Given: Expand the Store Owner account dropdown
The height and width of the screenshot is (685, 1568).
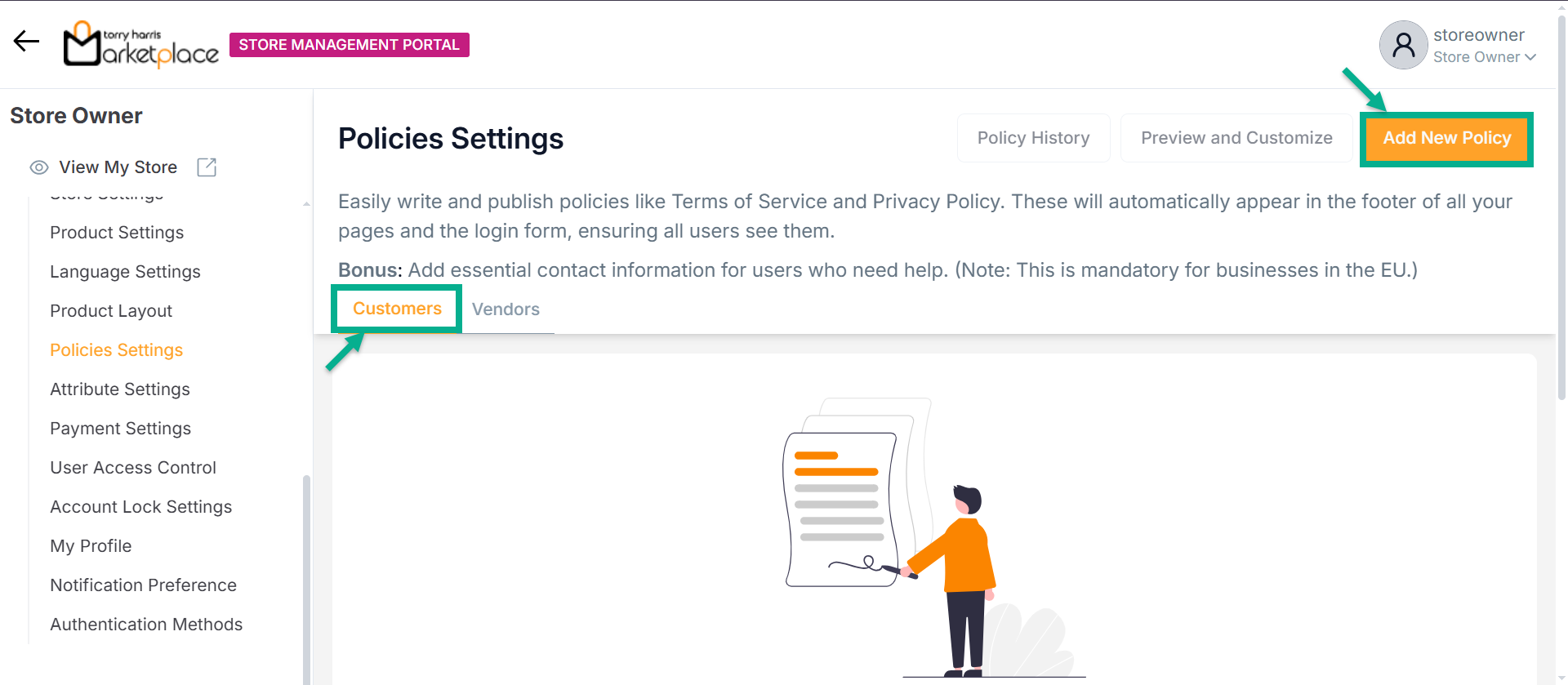Looking at the screenshot, I should [1485, 57].
